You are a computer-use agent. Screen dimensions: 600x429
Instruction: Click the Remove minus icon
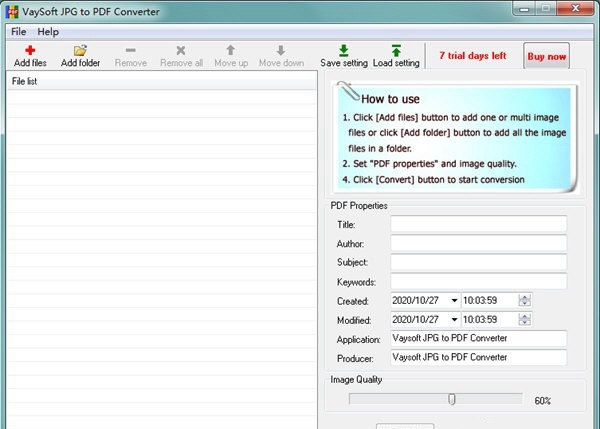tap(130, 50)
